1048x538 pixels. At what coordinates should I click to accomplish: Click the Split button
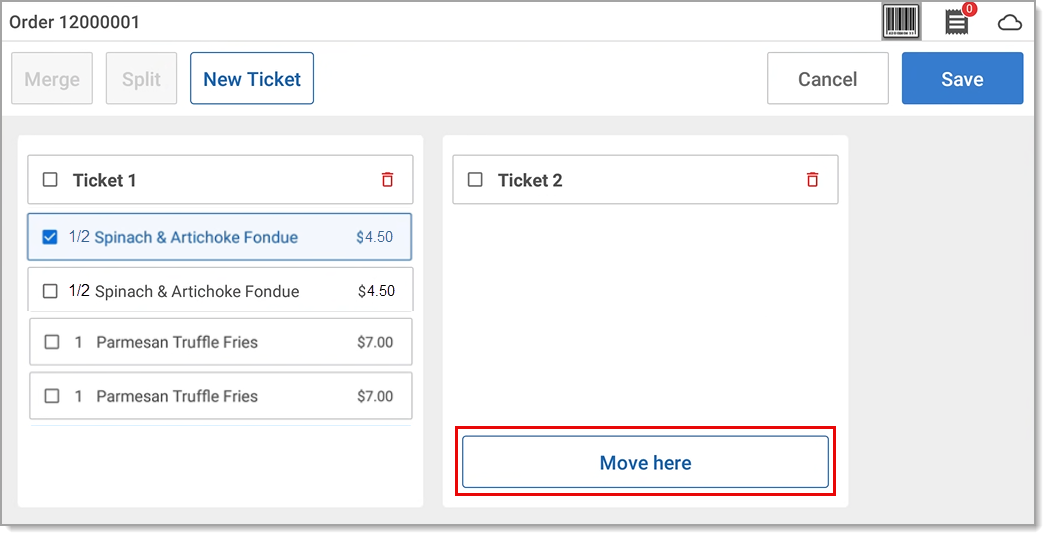tap(141, 79)
